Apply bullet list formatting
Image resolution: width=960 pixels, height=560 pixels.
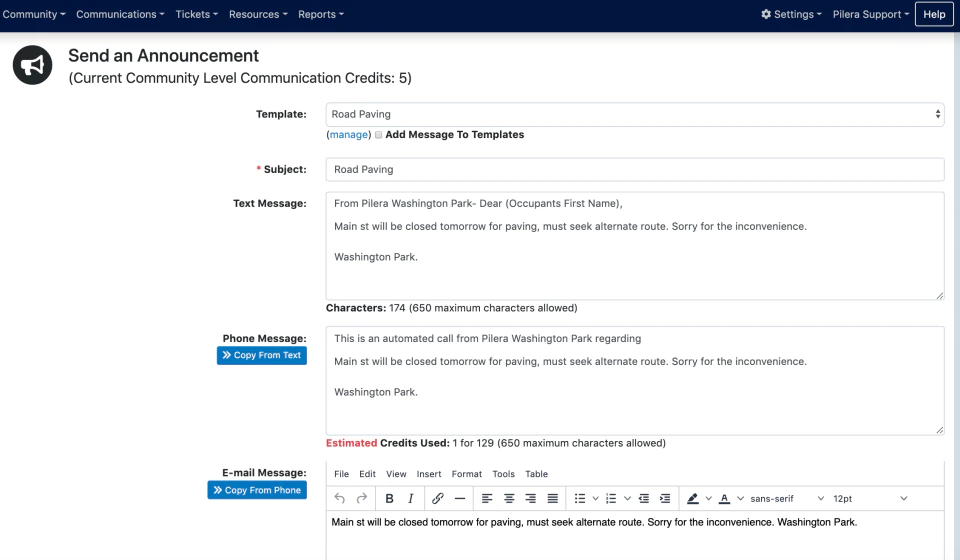pyautogui.click(x=580, y=499)
